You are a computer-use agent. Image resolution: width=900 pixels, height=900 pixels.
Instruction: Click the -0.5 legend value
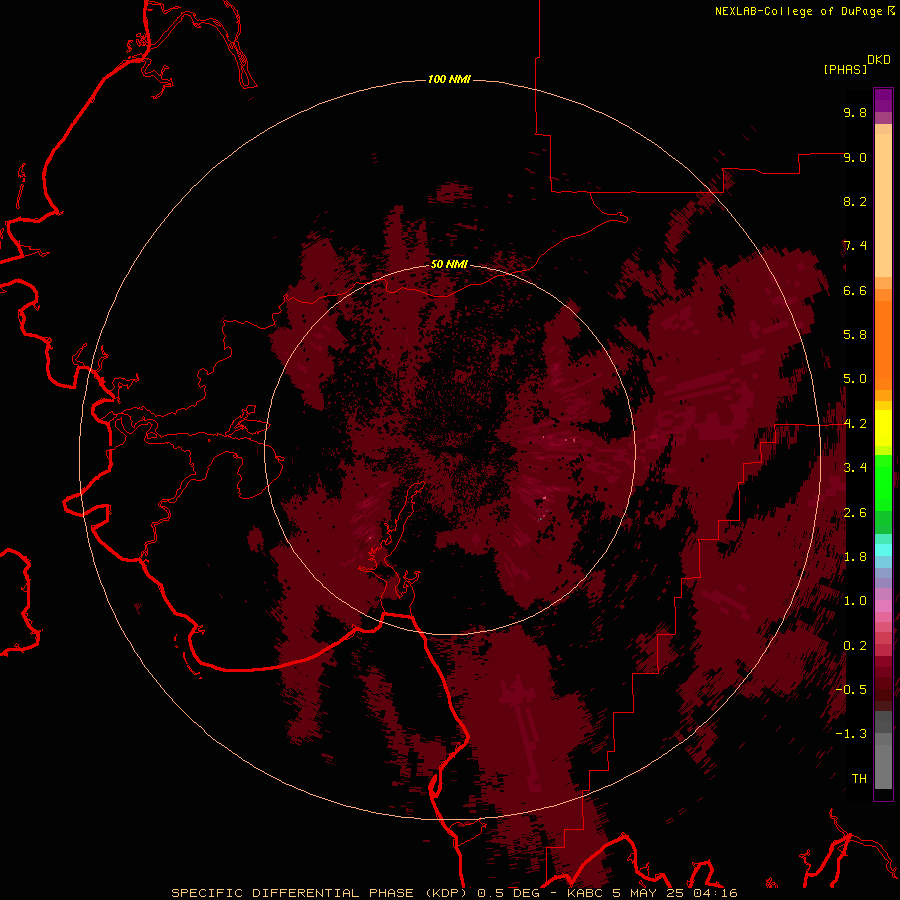pyautogui.click(x=851, y=689)
